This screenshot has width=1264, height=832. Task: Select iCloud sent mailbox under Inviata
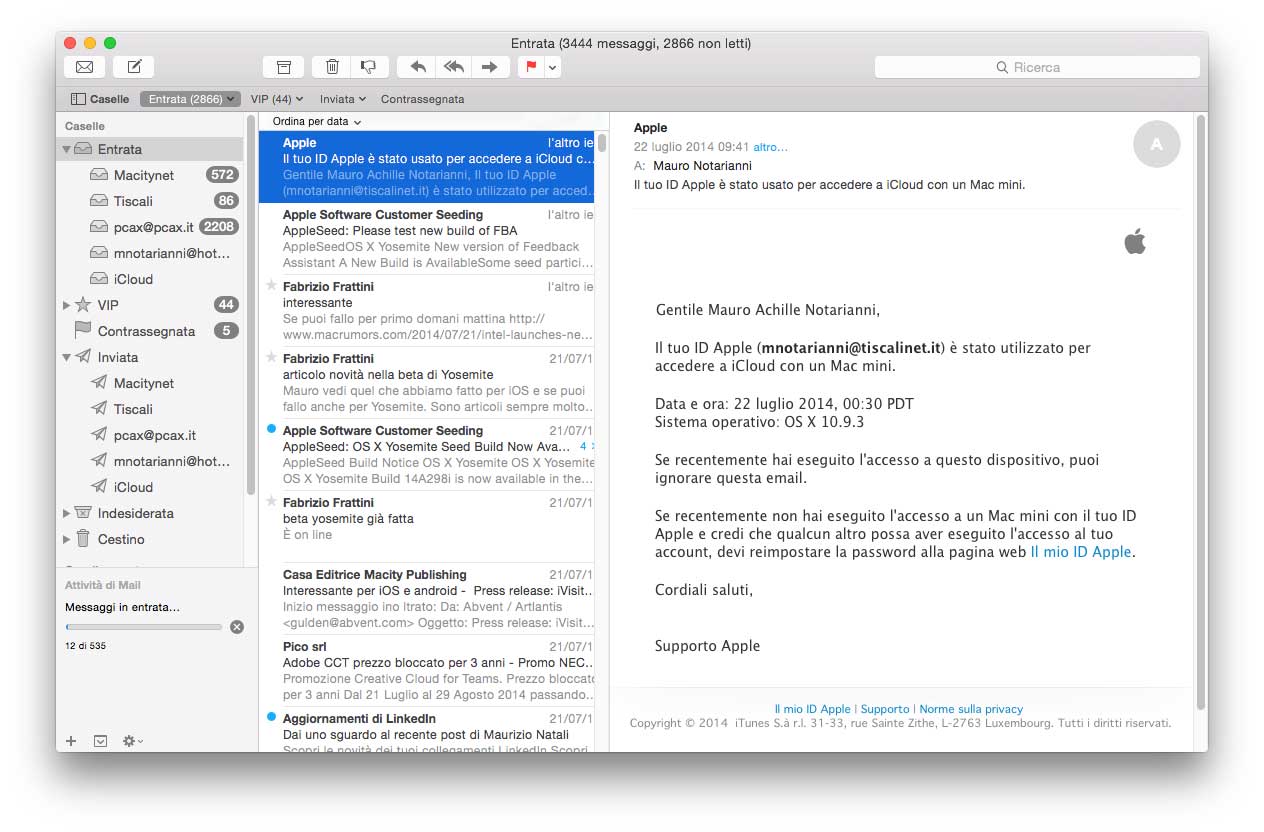point(150,487)
